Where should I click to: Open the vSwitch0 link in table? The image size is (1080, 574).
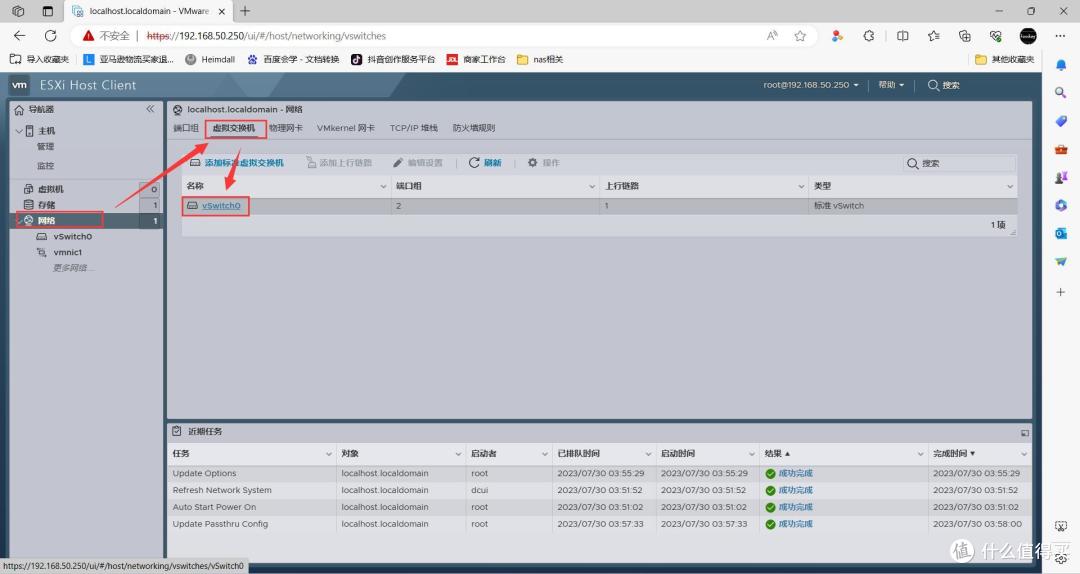pyautogui.click(x=221, y=205)
